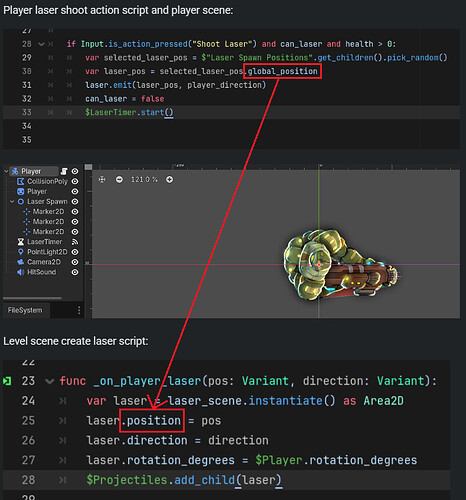Hide the CollisionPoly node with eye icon

click(75, 181)
